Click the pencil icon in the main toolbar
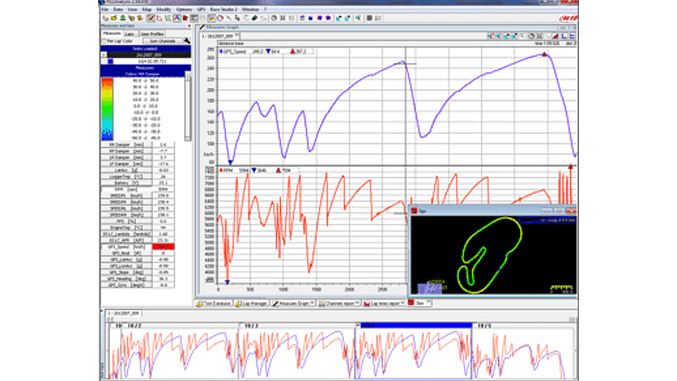The width and height of the screenshot is (677, 381). point(151,18)
